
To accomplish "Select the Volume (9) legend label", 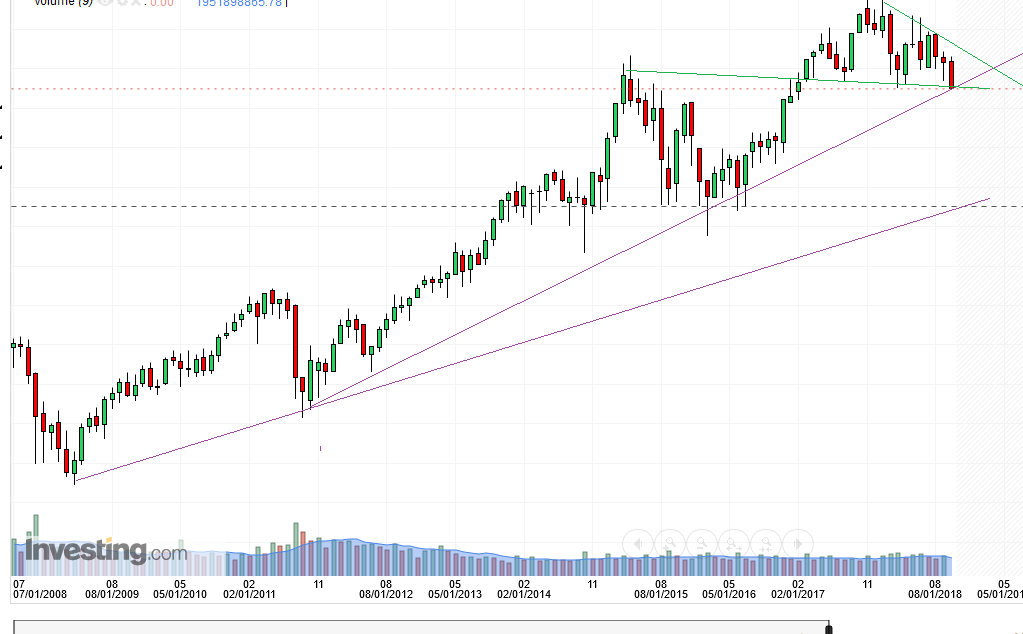I will (62, 3).
